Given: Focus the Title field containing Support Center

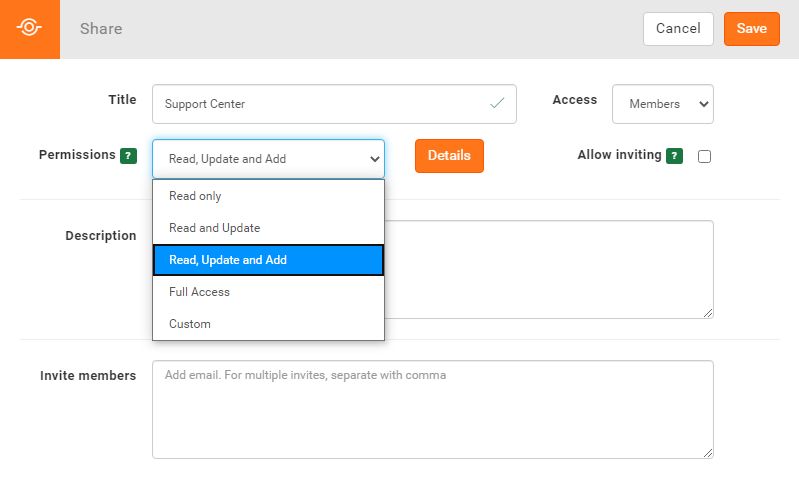Looking at the screenshot, I should pyautogui.click(x=320, y=104).
